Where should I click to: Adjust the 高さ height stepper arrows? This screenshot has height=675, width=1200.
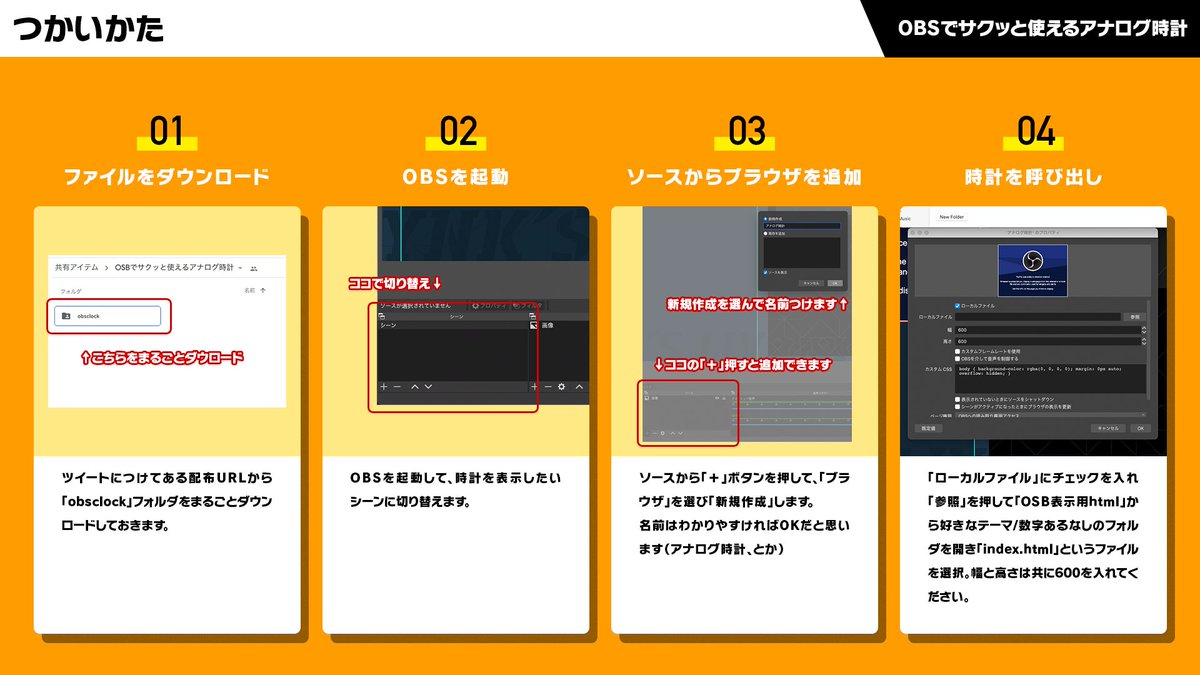1144,341
